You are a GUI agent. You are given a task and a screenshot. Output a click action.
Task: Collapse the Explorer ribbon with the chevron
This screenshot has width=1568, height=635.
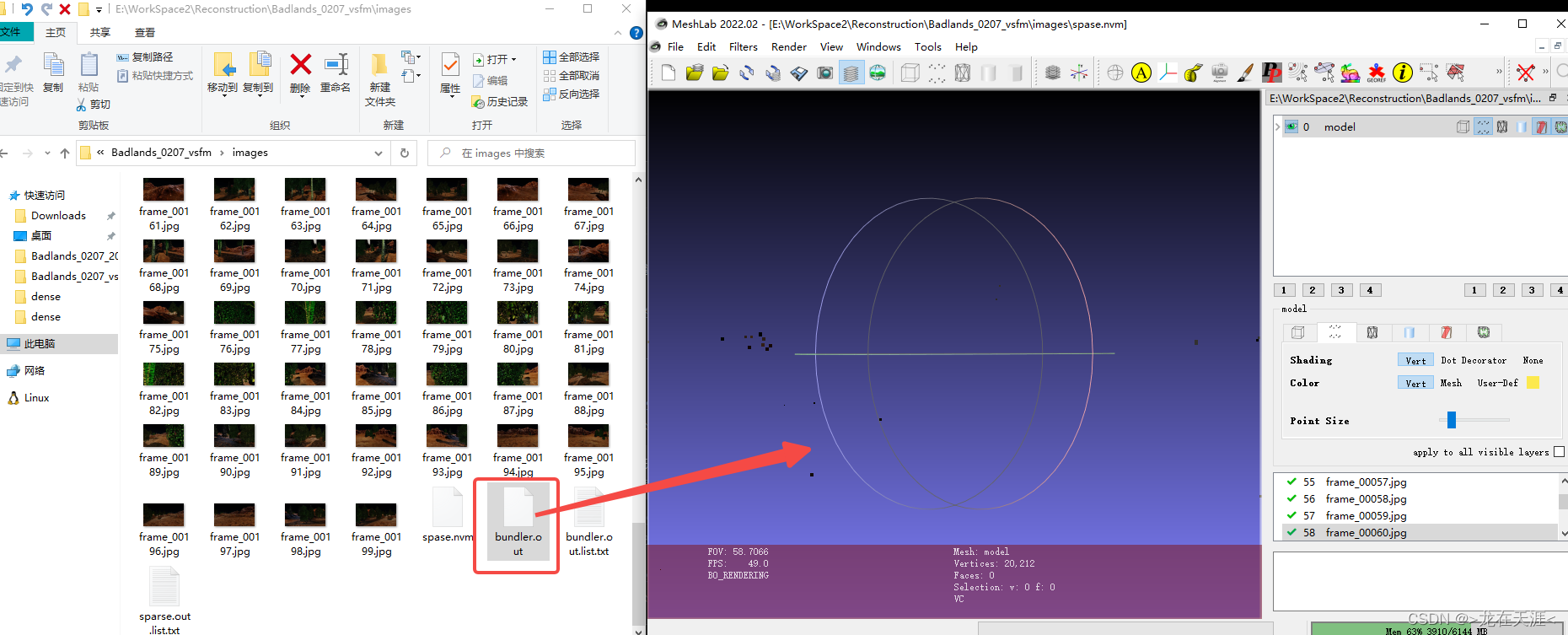click(617, 33)
